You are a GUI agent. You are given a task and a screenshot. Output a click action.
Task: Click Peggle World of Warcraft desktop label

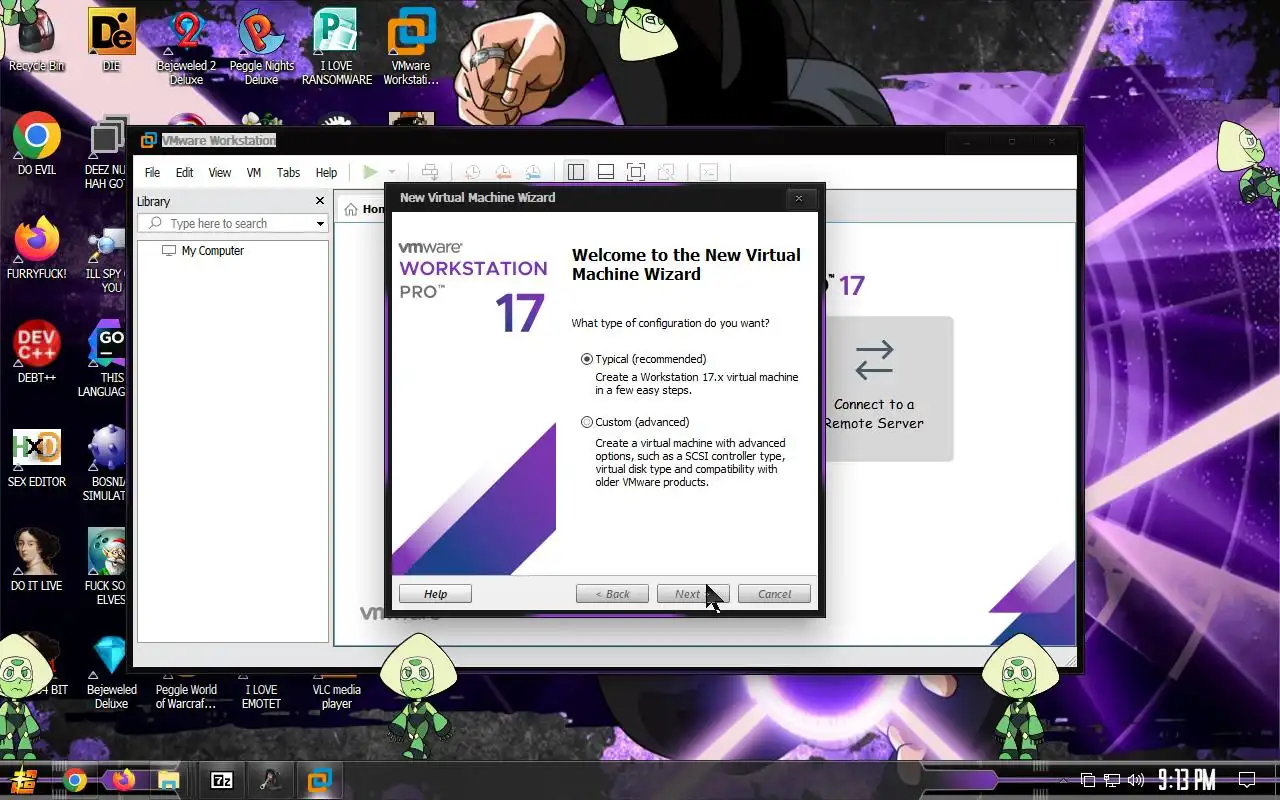(x=186, y=697)
